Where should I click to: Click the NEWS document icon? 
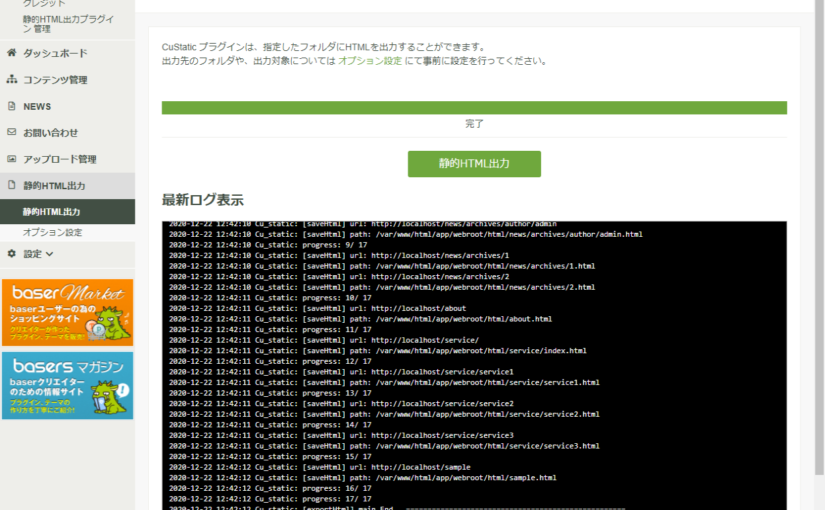coord(12,106)
